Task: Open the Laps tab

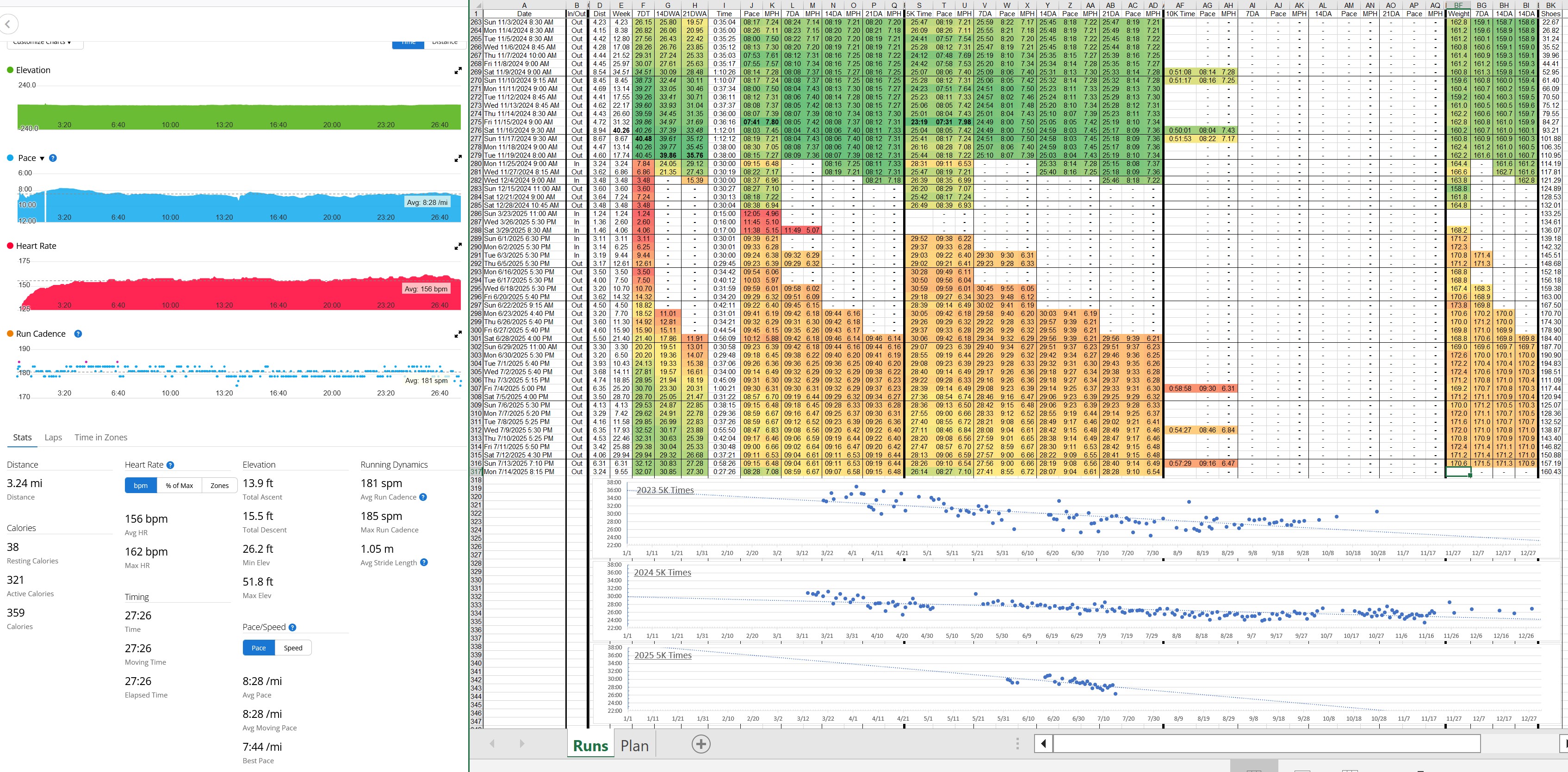Action: tap(53, 438)
